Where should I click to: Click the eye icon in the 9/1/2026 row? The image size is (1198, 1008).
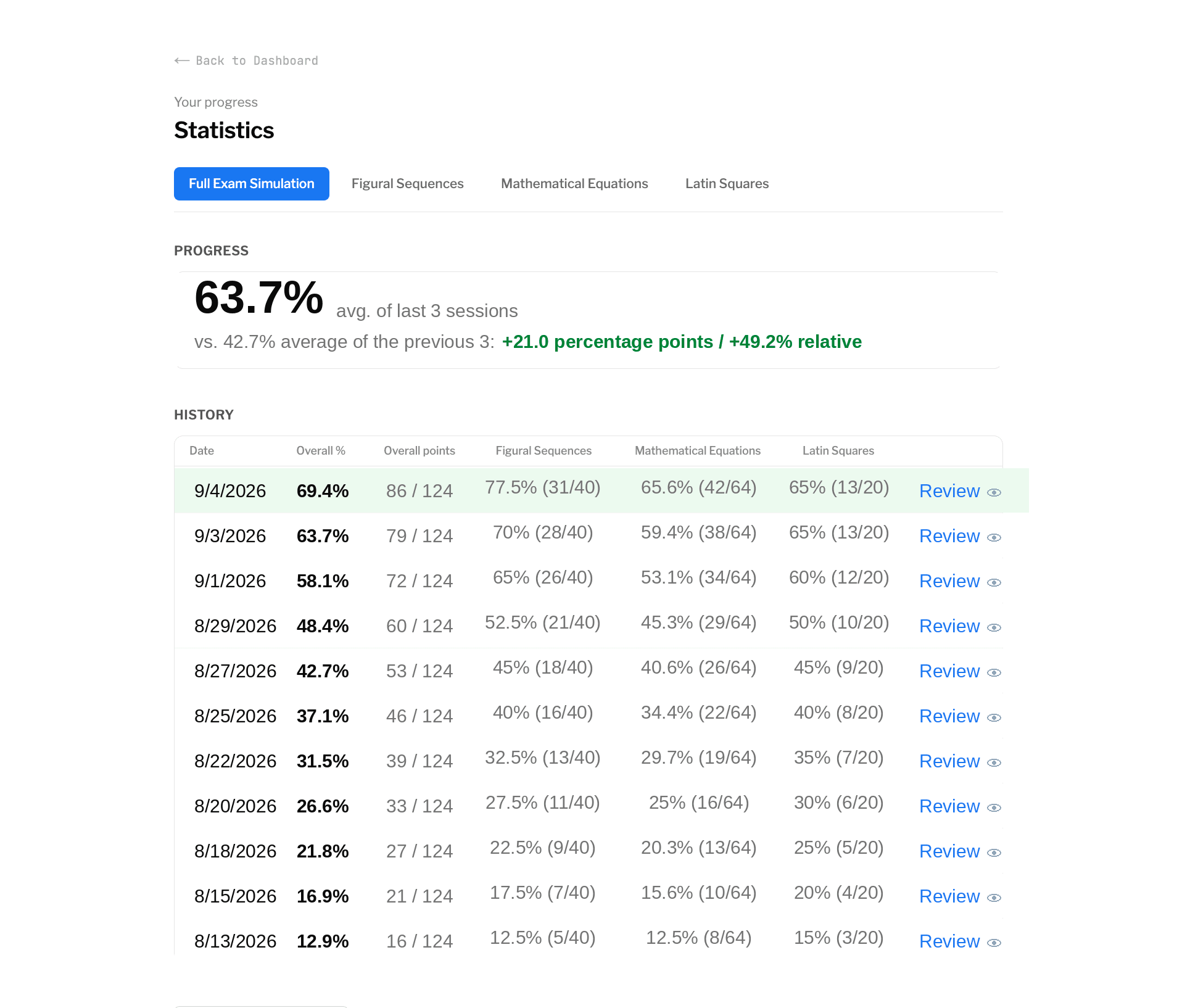[994, 582]
